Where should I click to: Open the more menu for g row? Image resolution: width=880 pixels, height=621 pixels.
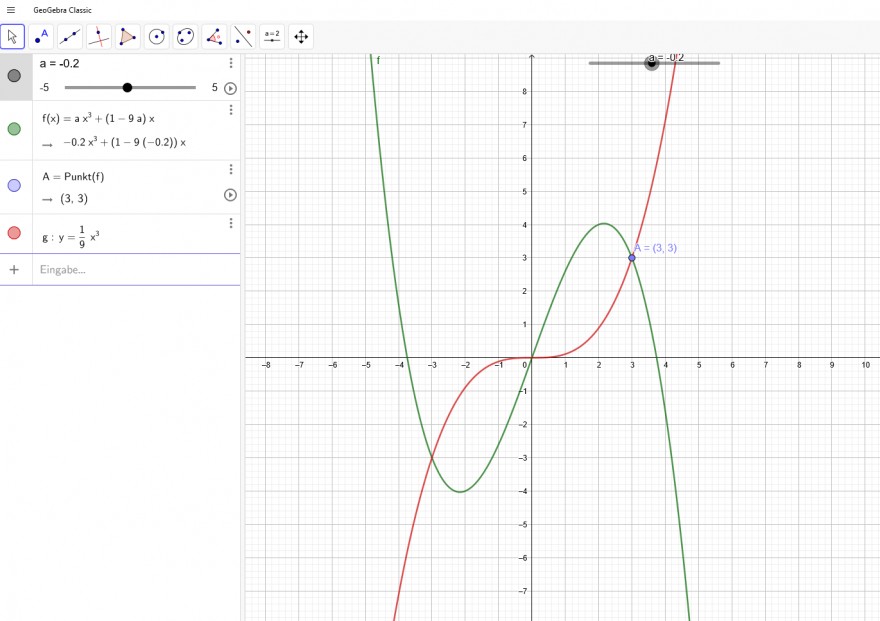coord(231,223)
